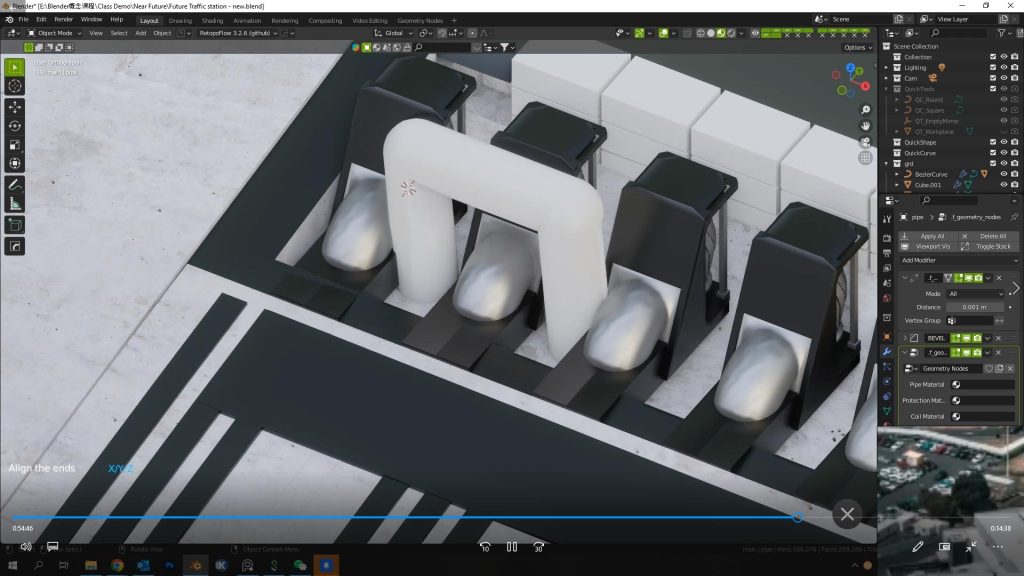Choose the Measure tool
The width and height of the screenshot is (1024, 576).
coord(15,204)
